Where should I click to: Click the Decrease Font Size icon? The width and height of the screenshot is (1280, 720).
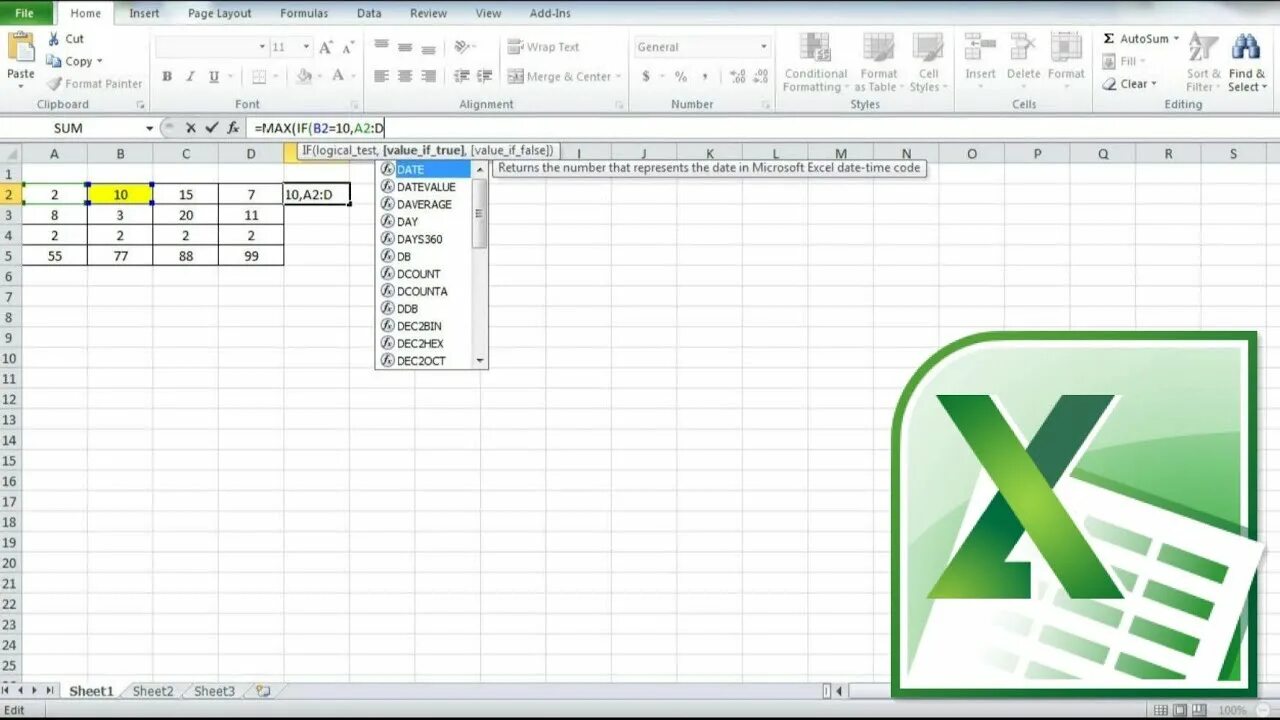pyautogui.click(x=346, y=47)
